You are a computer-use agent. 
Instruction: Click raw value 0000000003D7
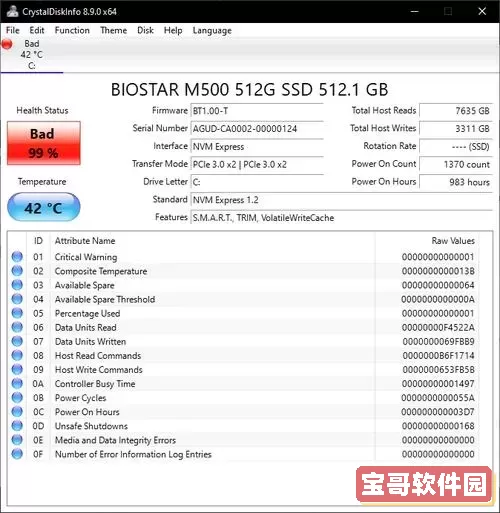click(x=438, y=412)
